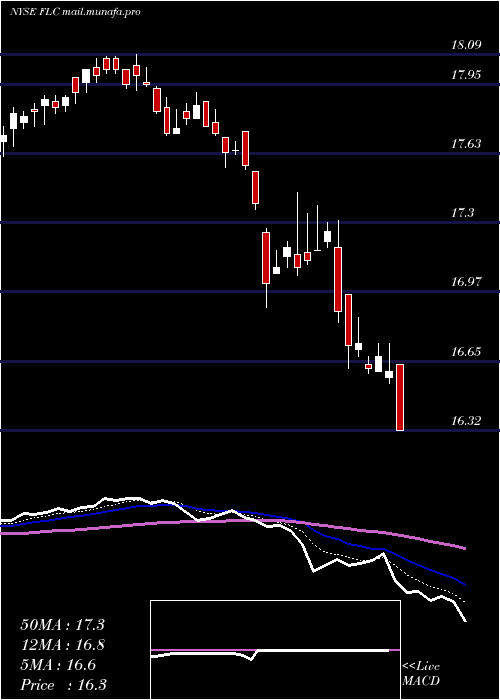This screenshot has height=700, width=500.
Task: Click the last large red candlestick
Action: pos(400,397)
